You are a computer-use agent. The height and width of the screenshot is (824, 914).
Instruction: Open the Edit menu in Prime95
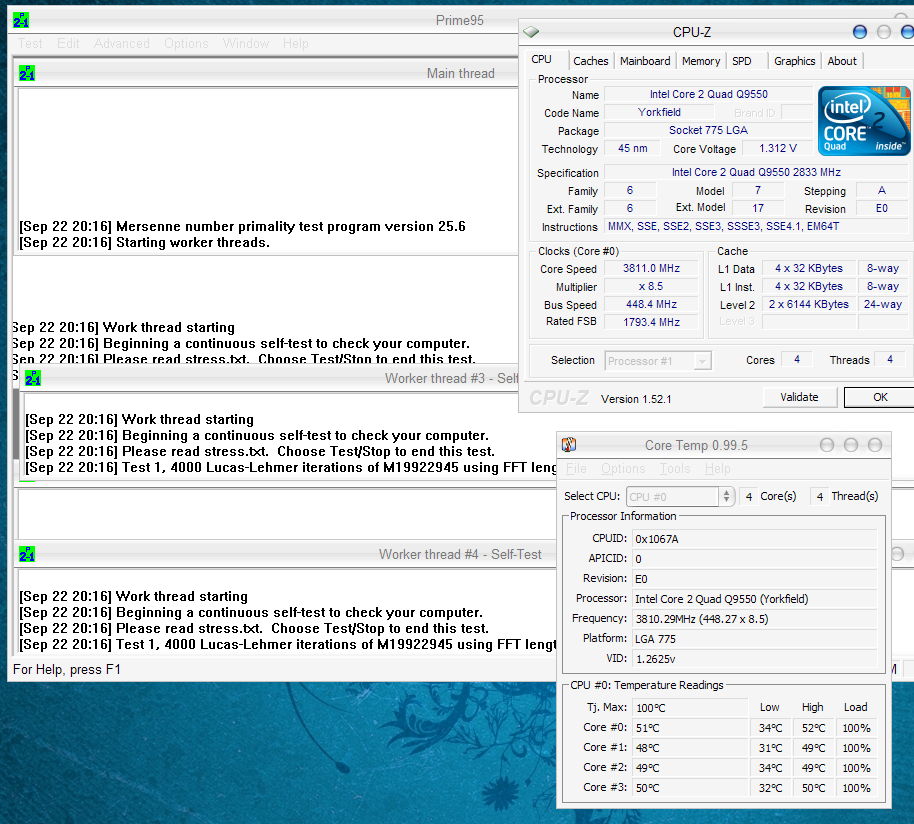68,44
